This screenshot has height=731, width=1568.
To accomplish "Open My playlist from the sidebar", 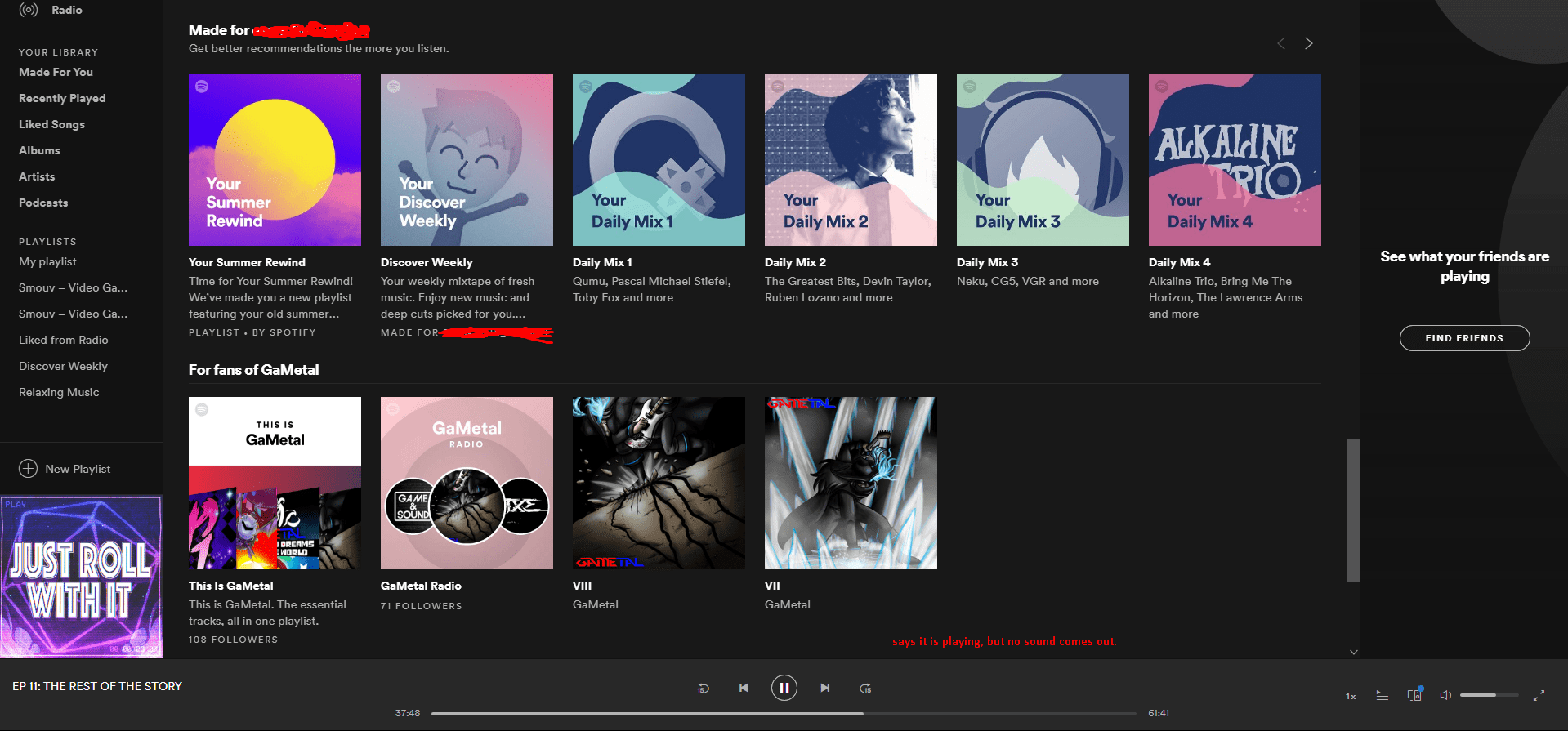I will click(x=47, y=261).
